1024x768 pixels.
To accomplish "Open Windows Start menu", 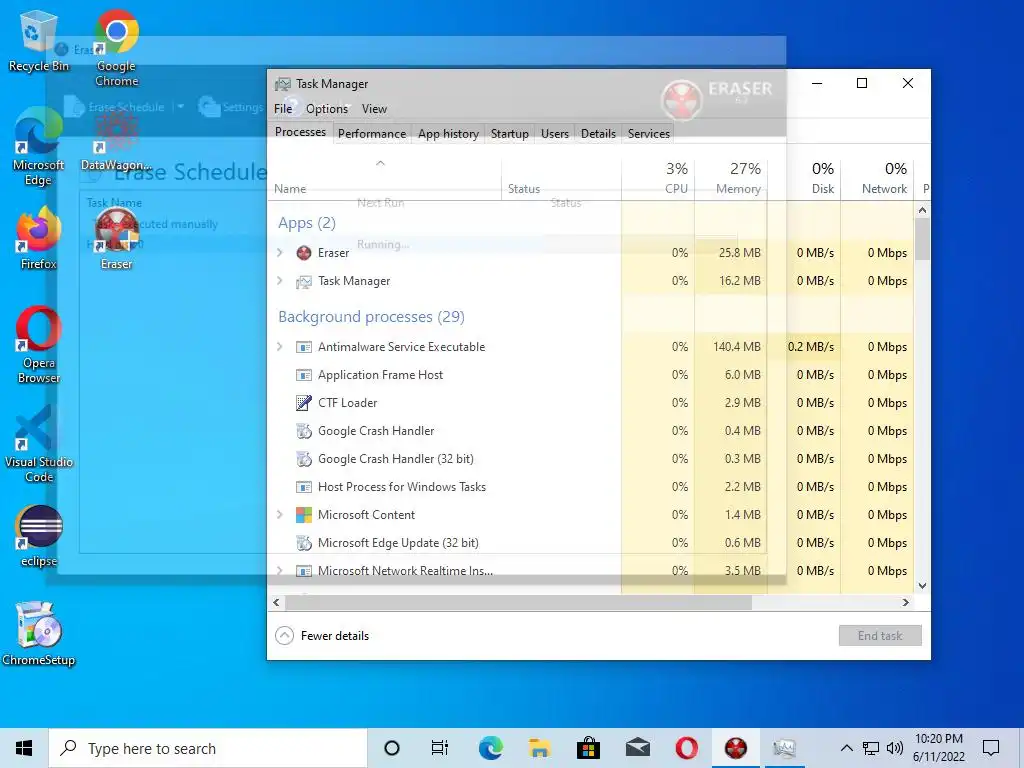I will (x=24, y=748).
